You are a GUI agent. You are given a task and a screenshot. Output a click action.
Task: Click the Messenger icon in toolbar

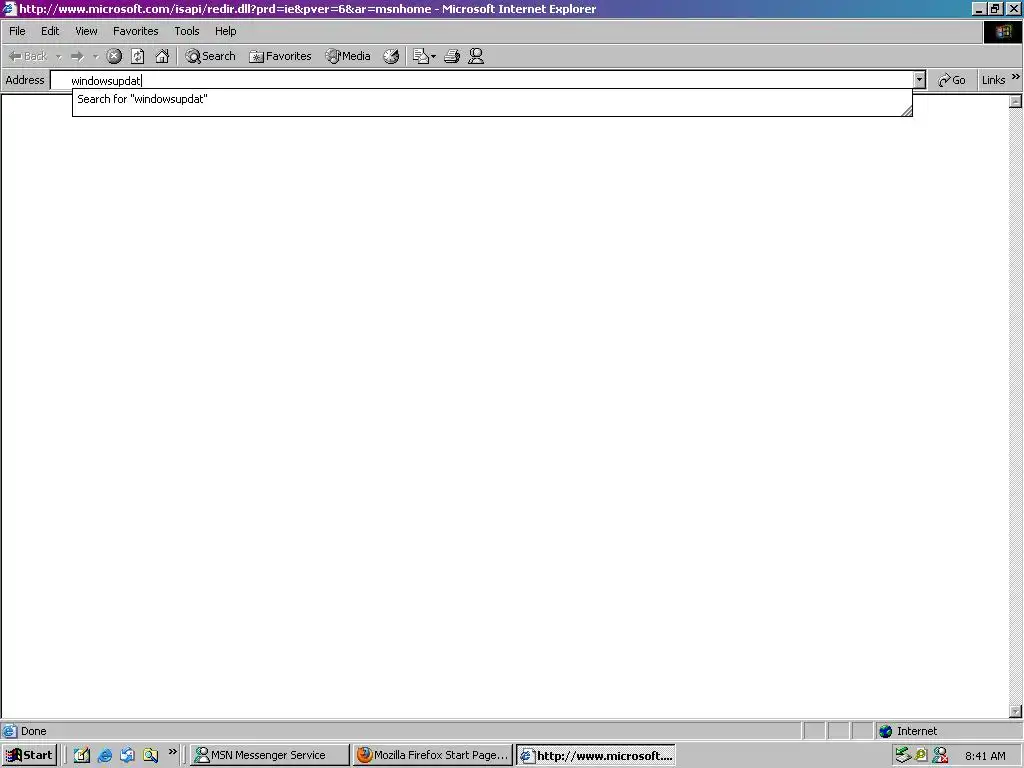coord(476,56)
